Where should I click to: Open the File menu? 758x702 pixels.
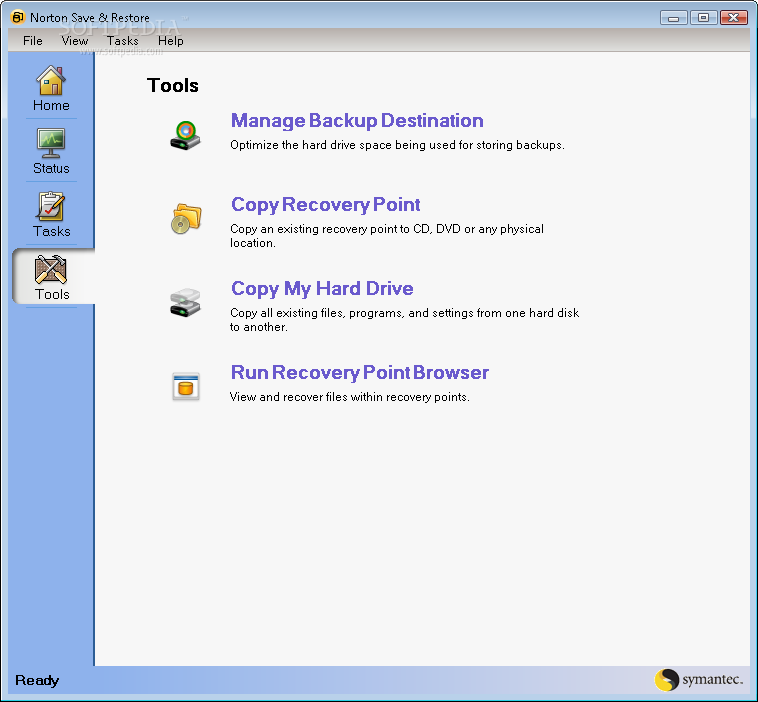point(32,41)
